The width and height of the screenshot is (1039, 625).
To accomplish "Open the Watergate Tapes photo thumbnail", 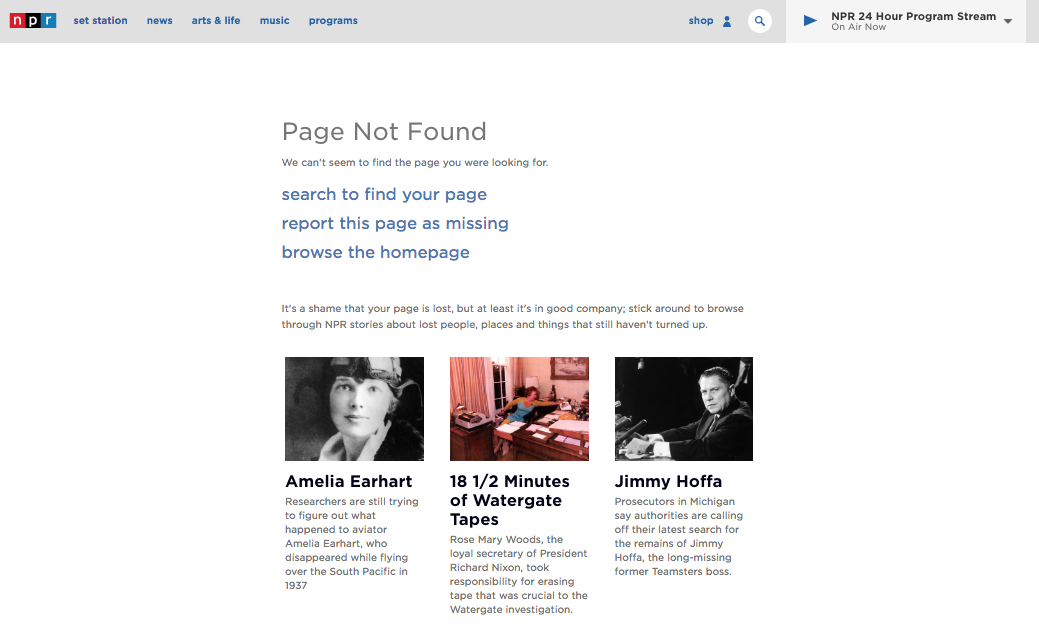I will click(x=520, y=409).
